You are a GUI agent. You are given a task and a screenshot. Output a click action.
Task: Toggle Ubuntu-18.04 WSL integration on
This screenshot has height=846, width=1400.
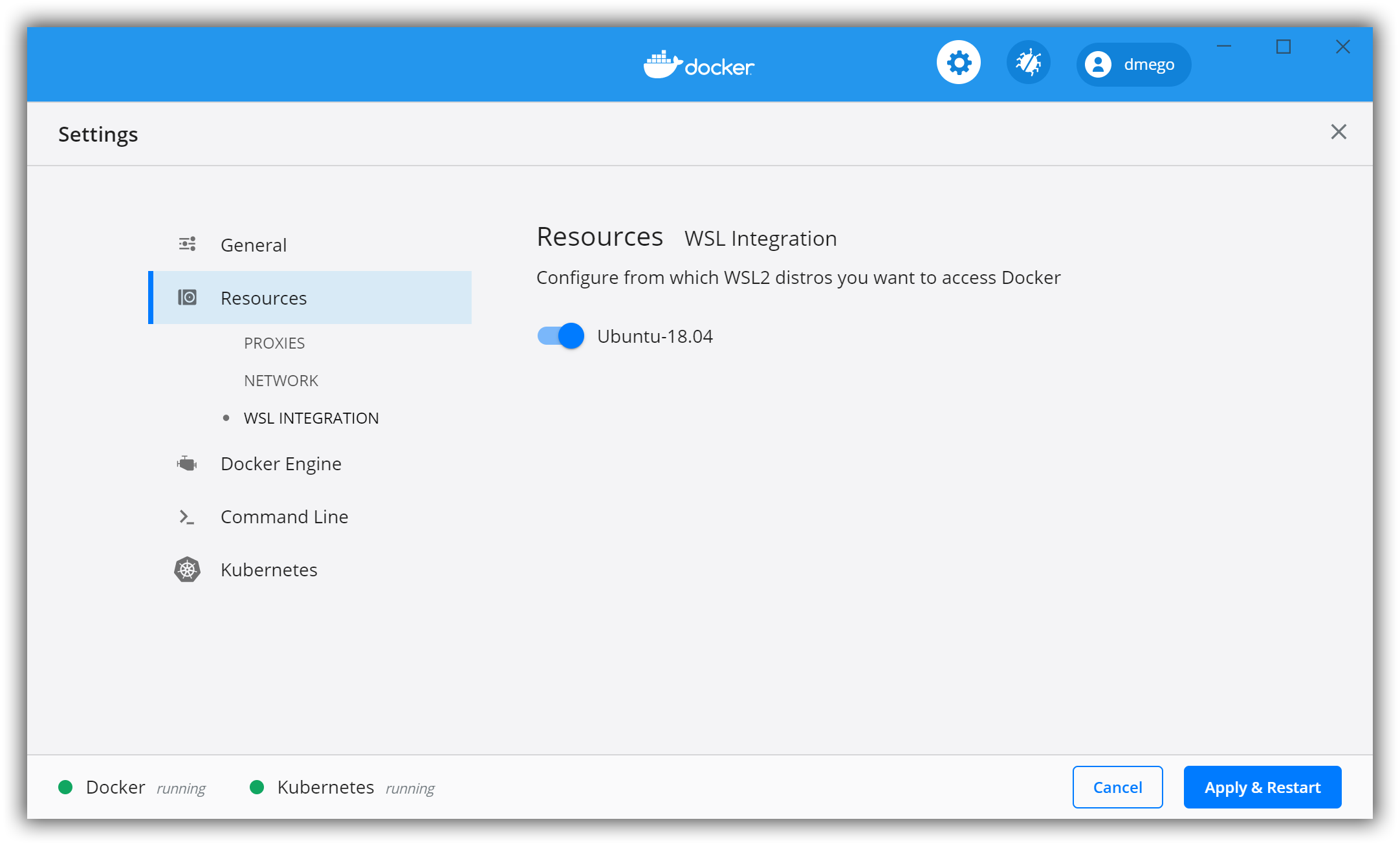pos(560,335)
